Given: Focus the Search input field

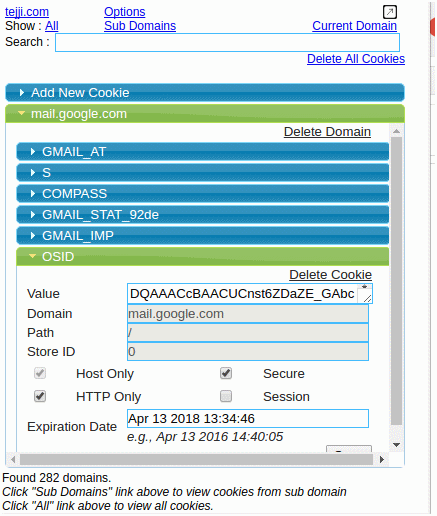Looking at the screenshot, I should click(x=227, y=42).
